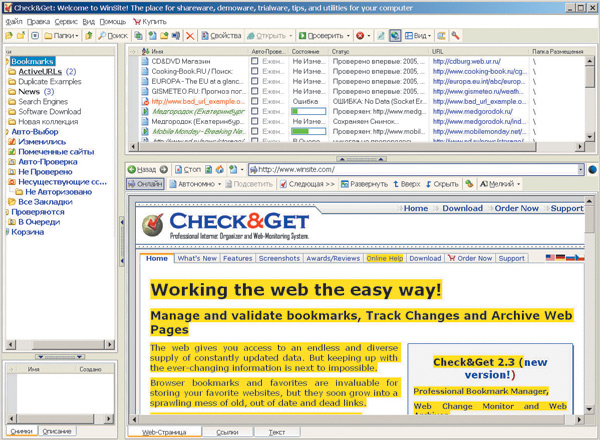This screenshot has height=440, width=600.
Task: Click the red X delete icon in toolbar
Action: click(190, 36)
